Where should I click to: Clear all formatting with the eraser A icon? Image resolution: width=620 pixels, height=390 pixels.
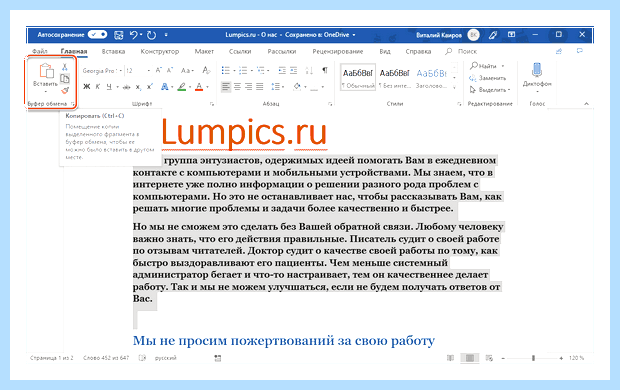point(206,70)
